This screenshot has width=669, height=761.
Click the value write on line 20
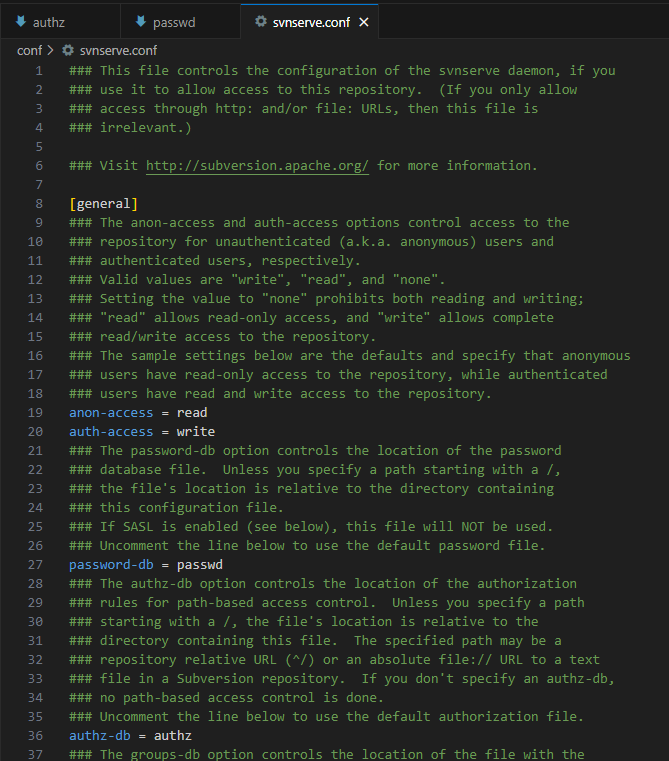click(196, 432)
